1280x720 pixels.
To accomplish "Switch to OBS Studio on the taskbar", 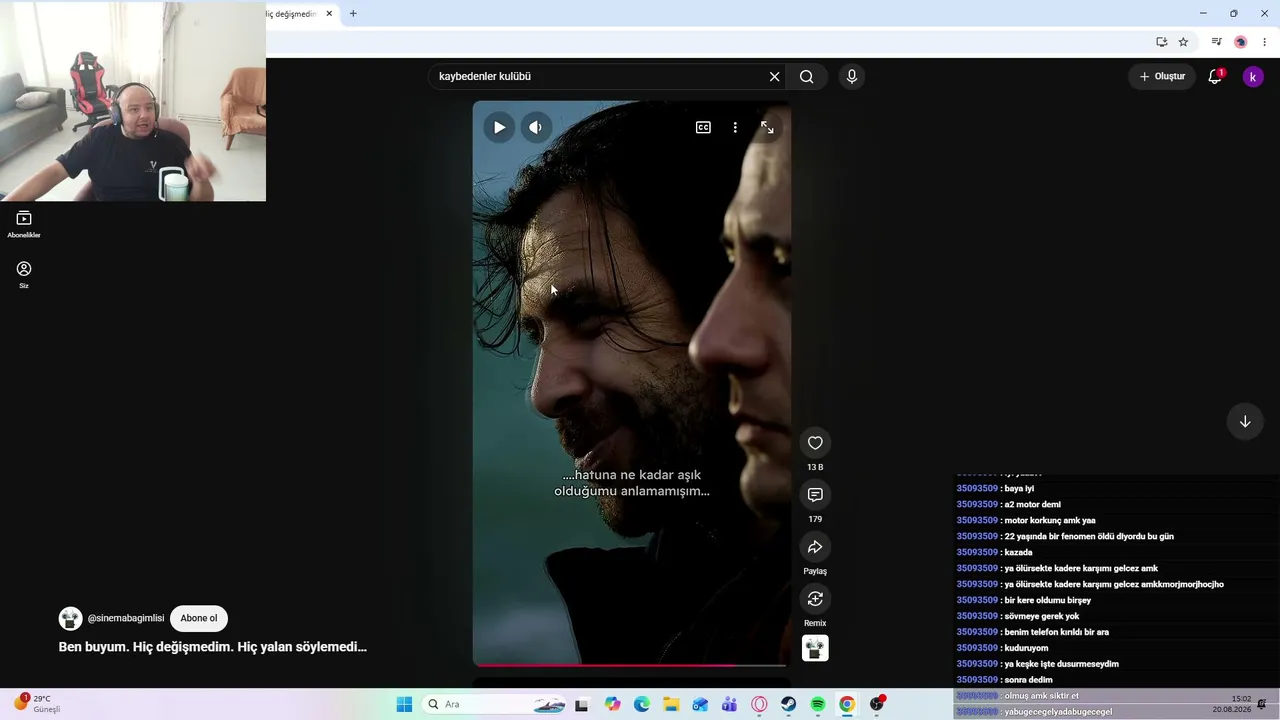I will [877, 704].
